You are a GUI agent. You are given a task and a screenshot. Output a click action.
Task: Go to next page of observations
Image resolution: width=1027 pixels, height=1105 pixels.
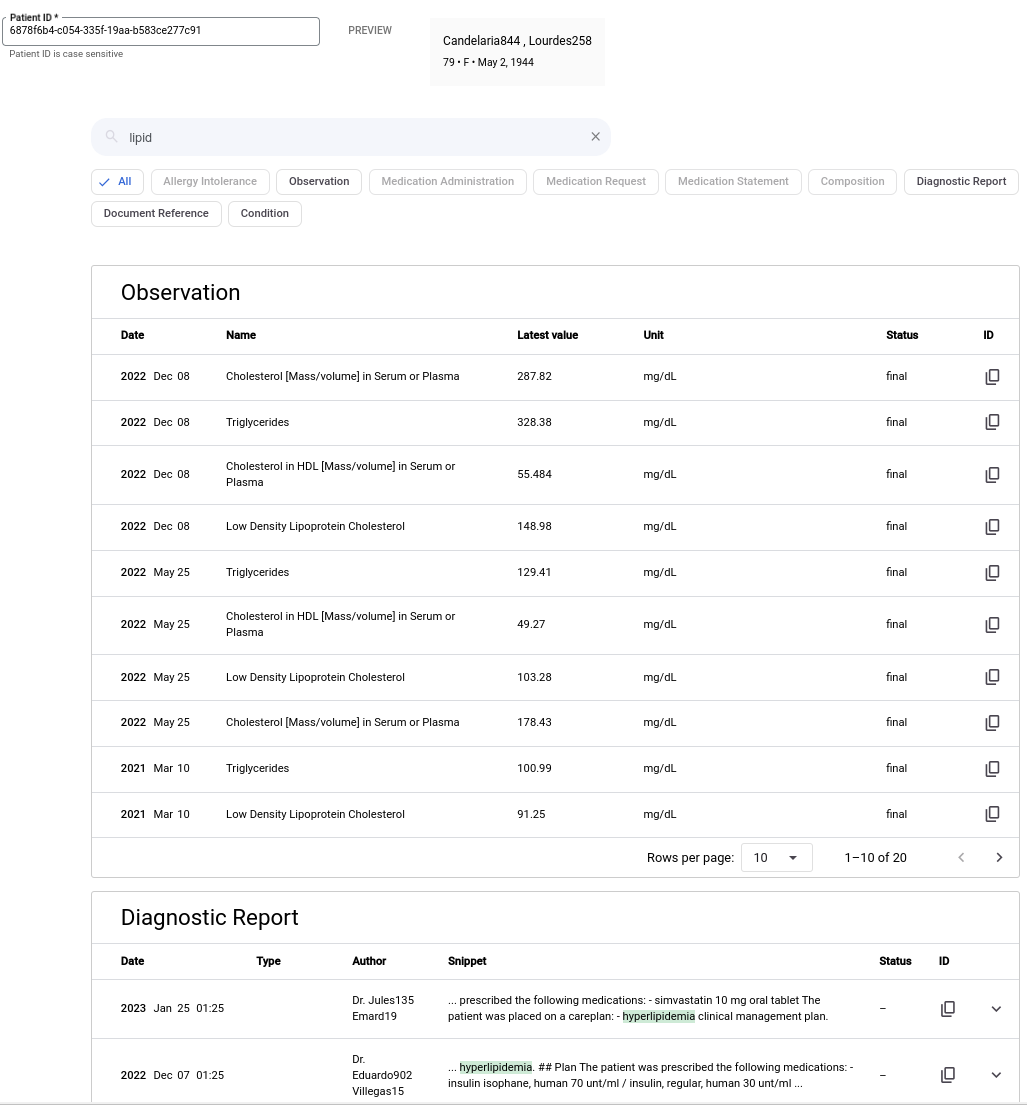point(998,857)
